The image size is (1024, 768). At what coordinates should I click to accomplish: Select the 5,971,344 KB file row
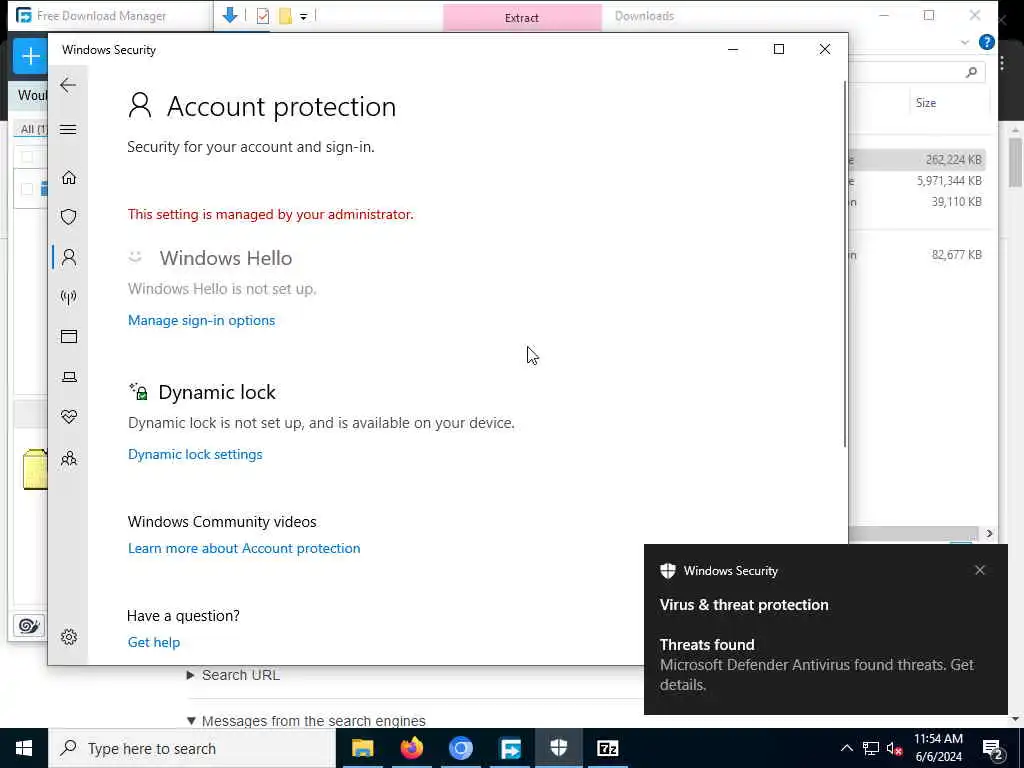click(917, 181)
